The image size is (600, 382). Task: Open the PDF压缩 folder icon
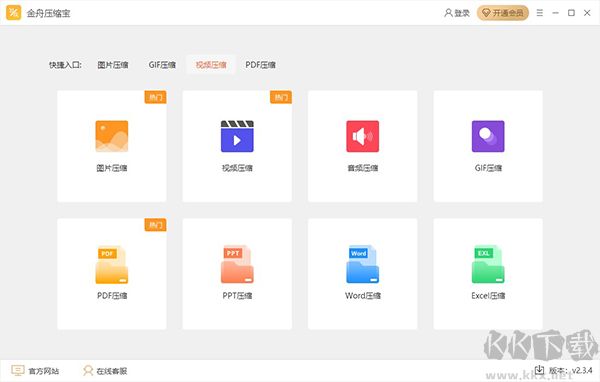(112, 264)
